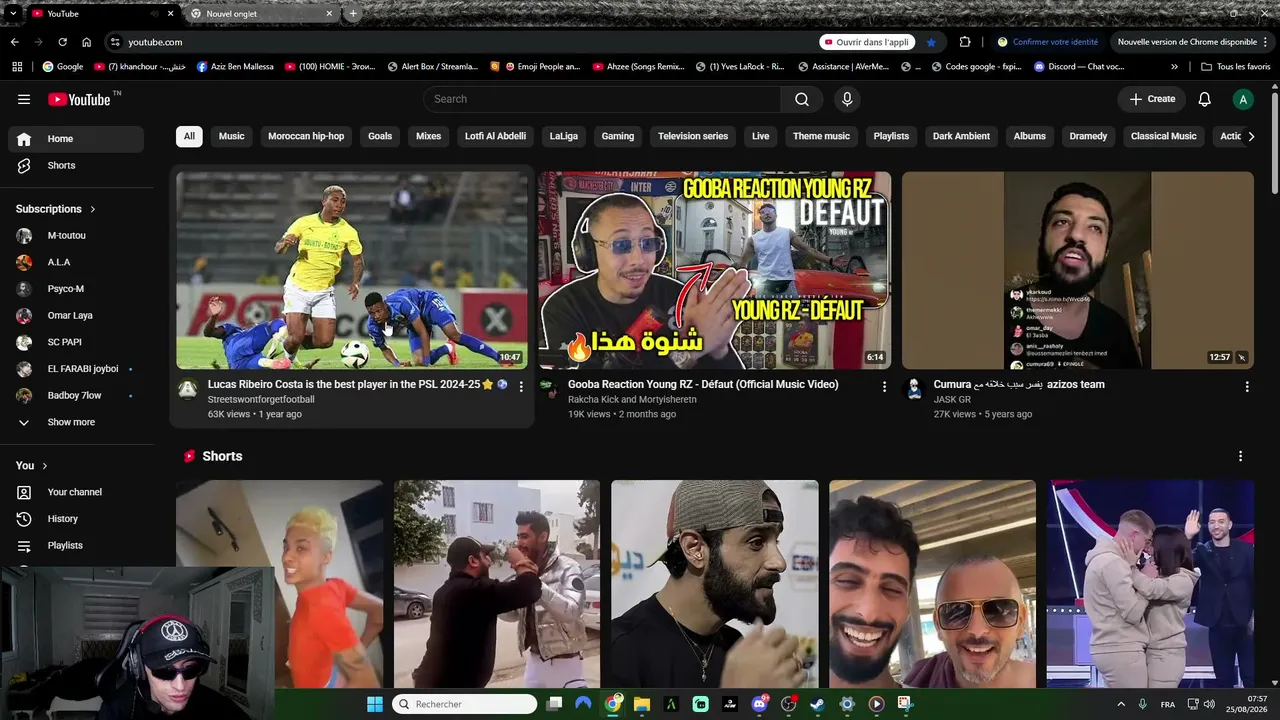Click the JASK GR channel avatar

coord(914,389)
